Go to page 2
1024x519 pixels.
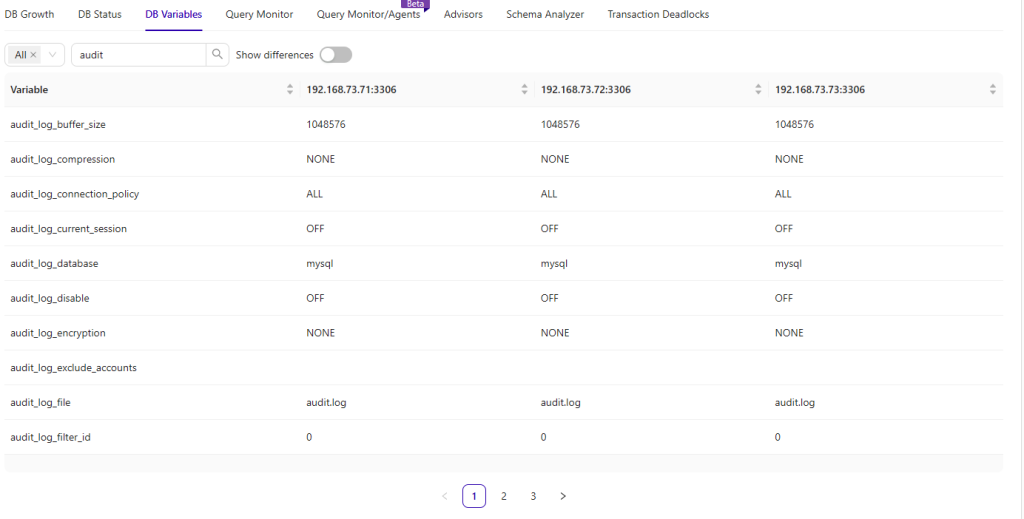504,496
